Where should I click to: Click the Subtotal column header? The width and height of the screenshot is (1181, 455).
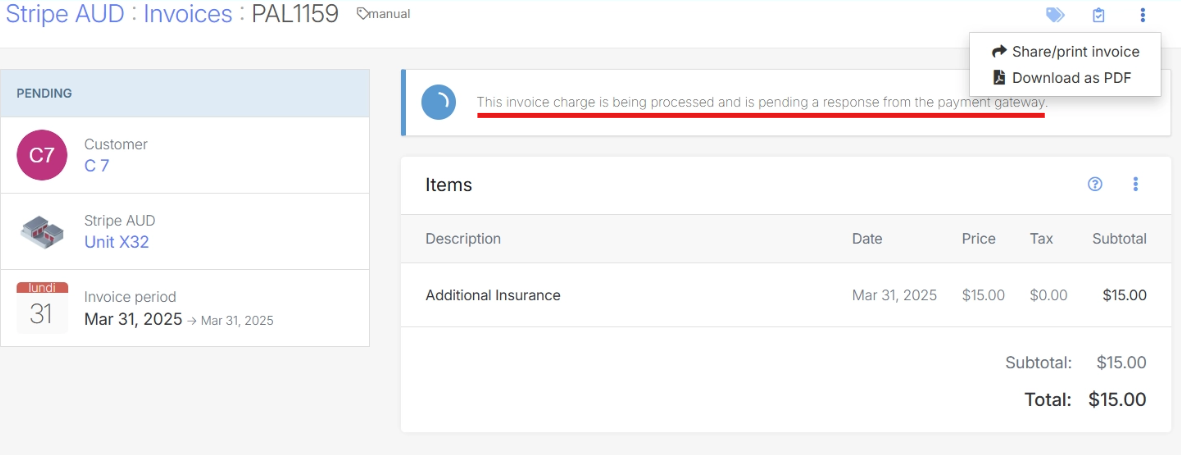point(1119,239)
